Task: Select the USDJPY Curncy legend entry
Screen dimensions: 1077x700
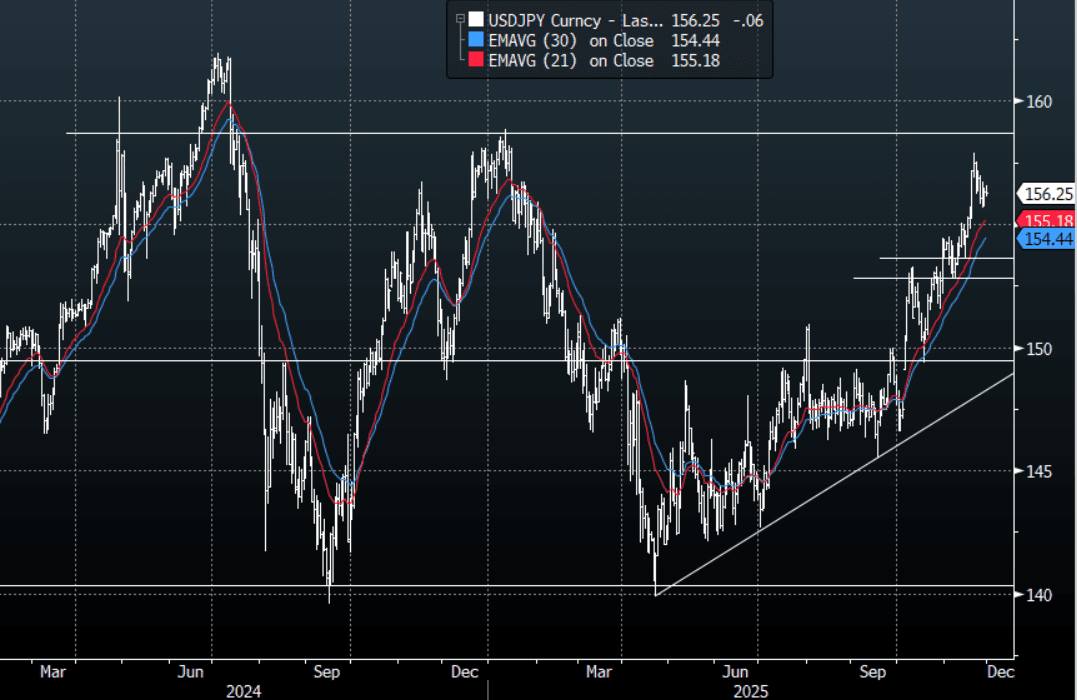Action: 560,19
